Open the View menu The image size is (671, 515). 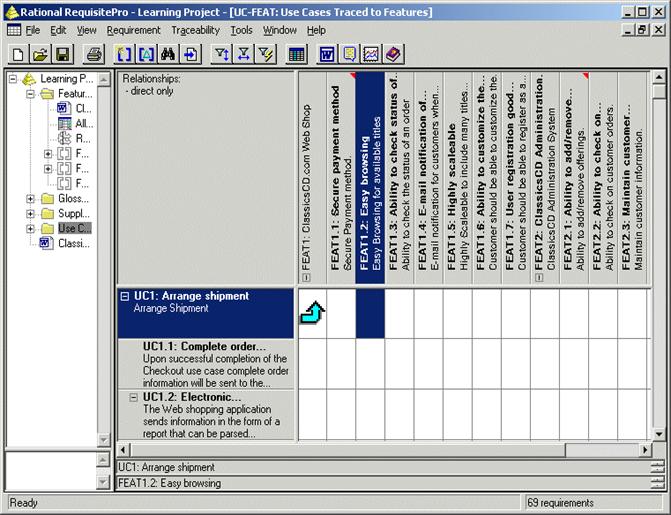coord(86,30)
